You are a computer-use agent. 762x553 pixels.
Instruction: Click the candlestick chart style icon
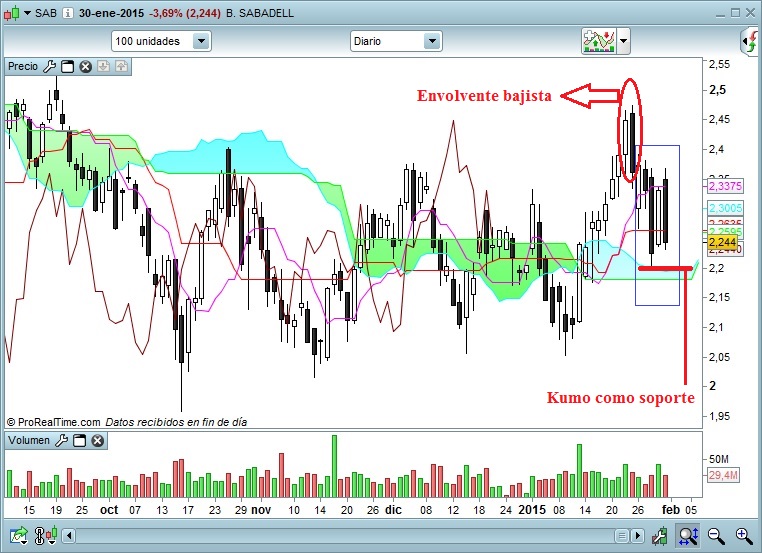(x=12, y=13)
